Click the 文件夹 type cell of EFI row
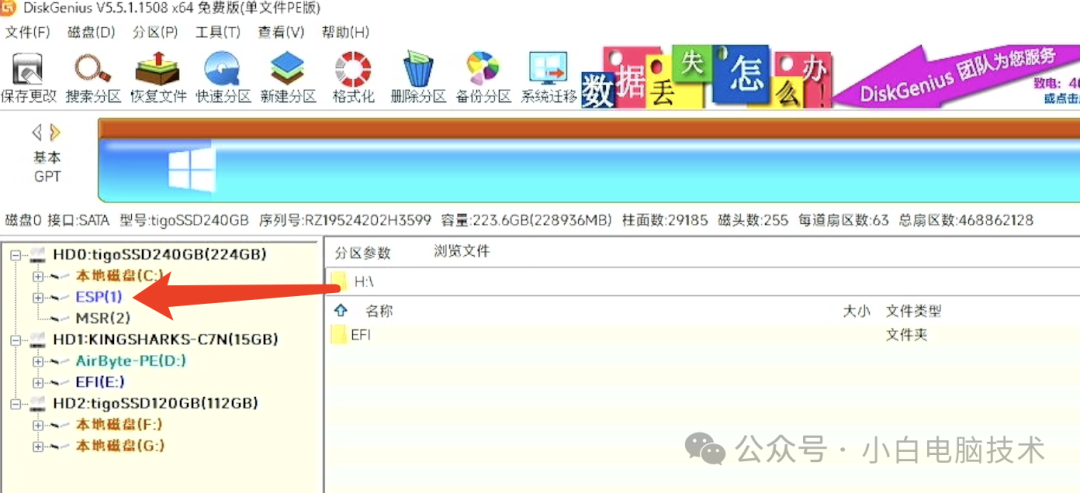The height and width of the screenshot is (493, 1080). point(906,335)
